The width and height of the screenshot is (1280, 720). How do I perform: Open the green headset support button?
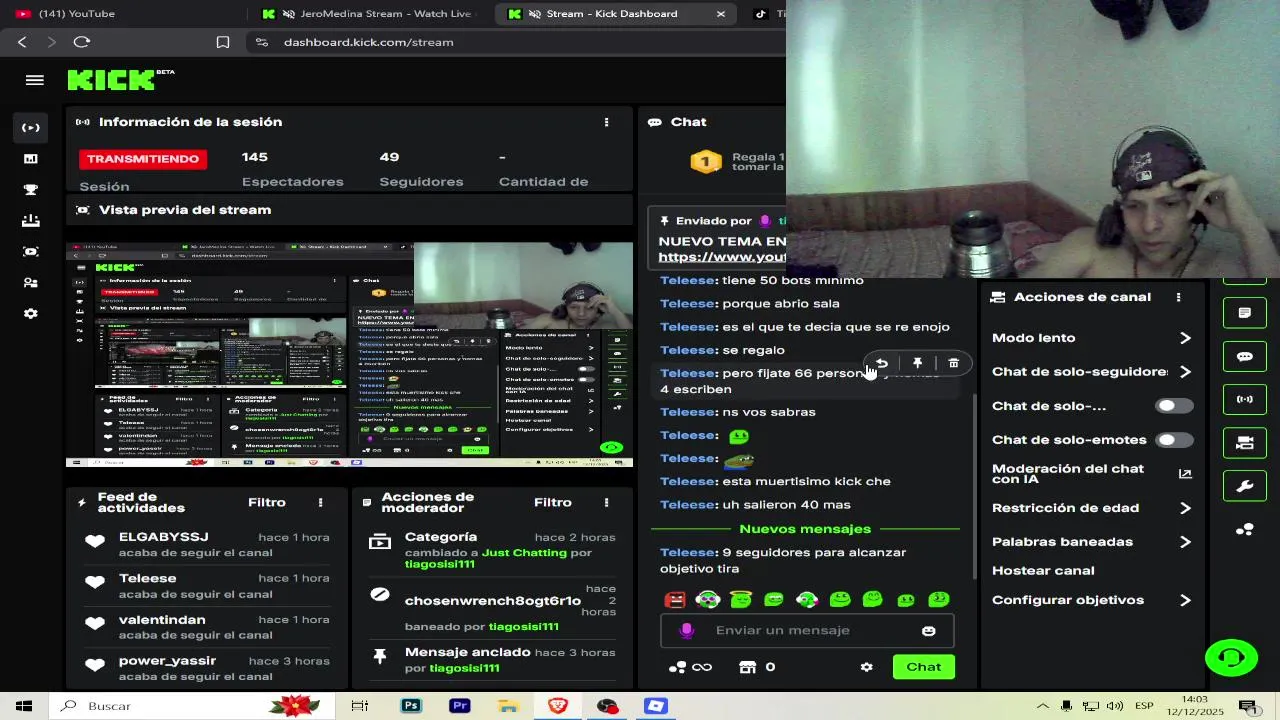[1231, 658]
